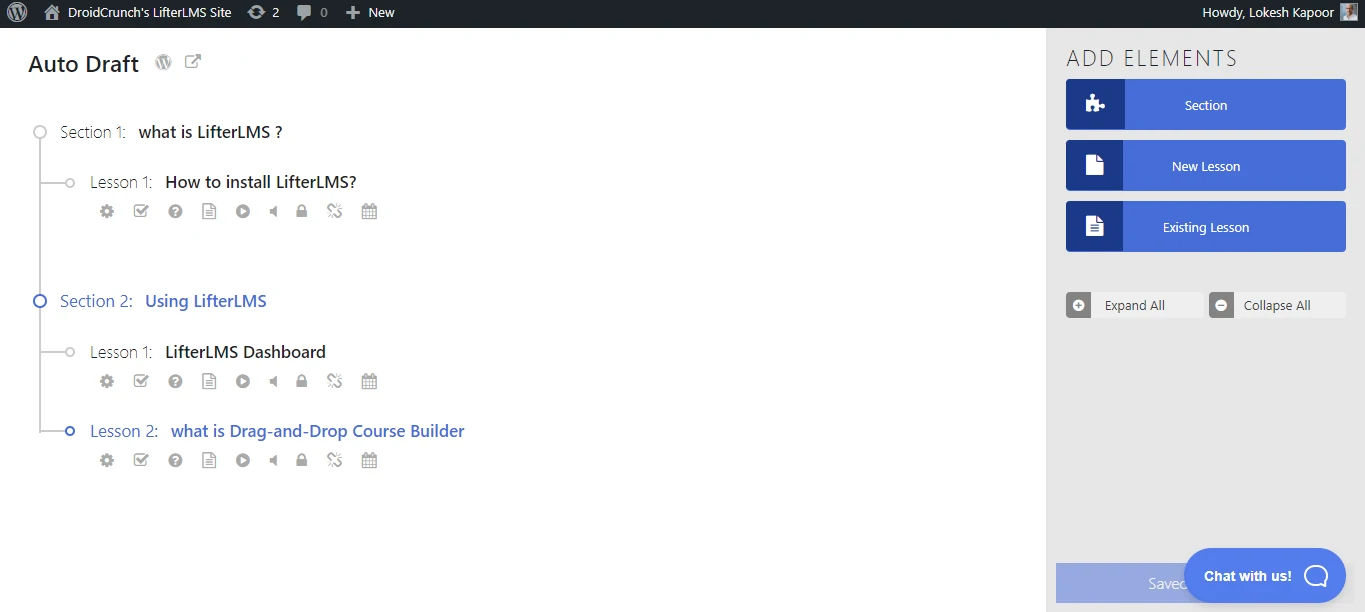1365x612 pixels.
Task: Collapse All sections
Action: [1277, 306]
